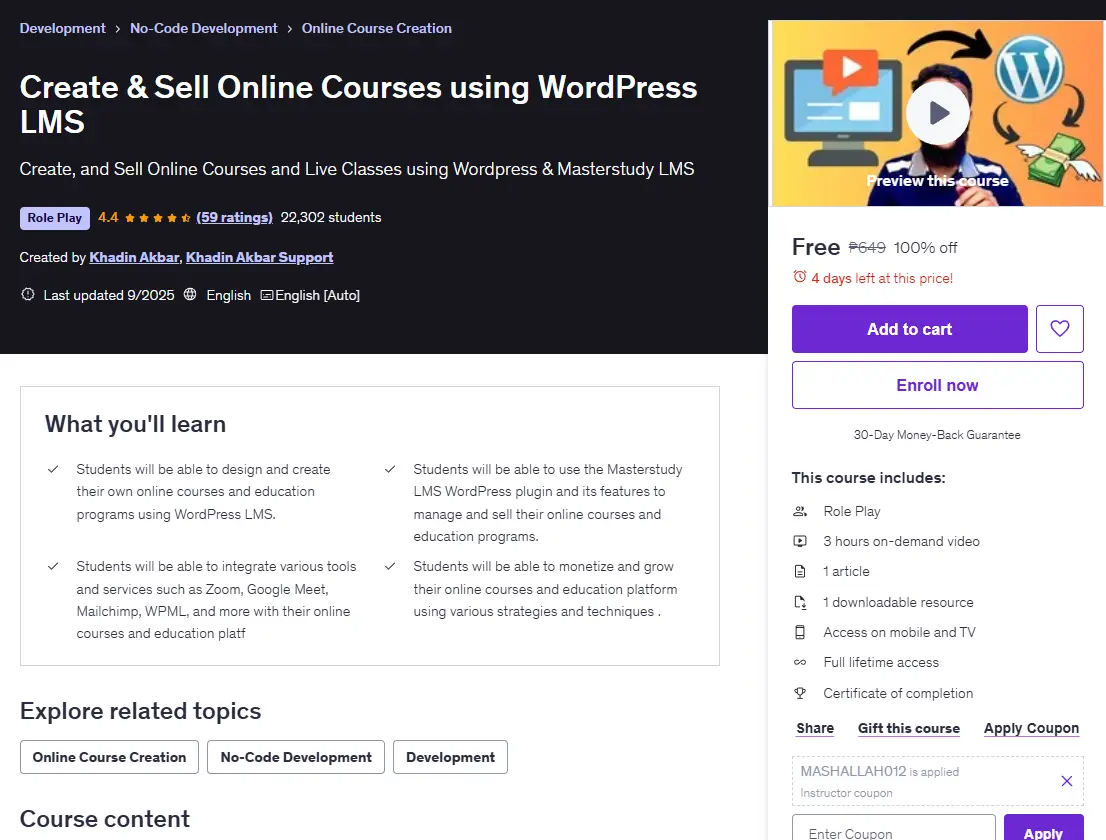Click the Apply coupon button
1106x840 pixels.
(1043, 827)
